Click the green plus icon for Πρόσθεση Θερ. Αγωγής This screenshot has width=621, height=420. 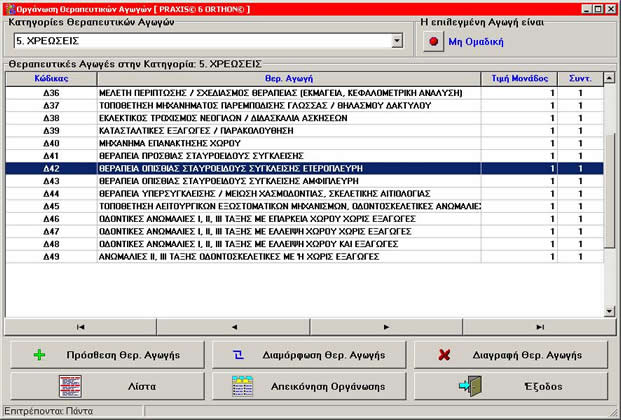39,355
